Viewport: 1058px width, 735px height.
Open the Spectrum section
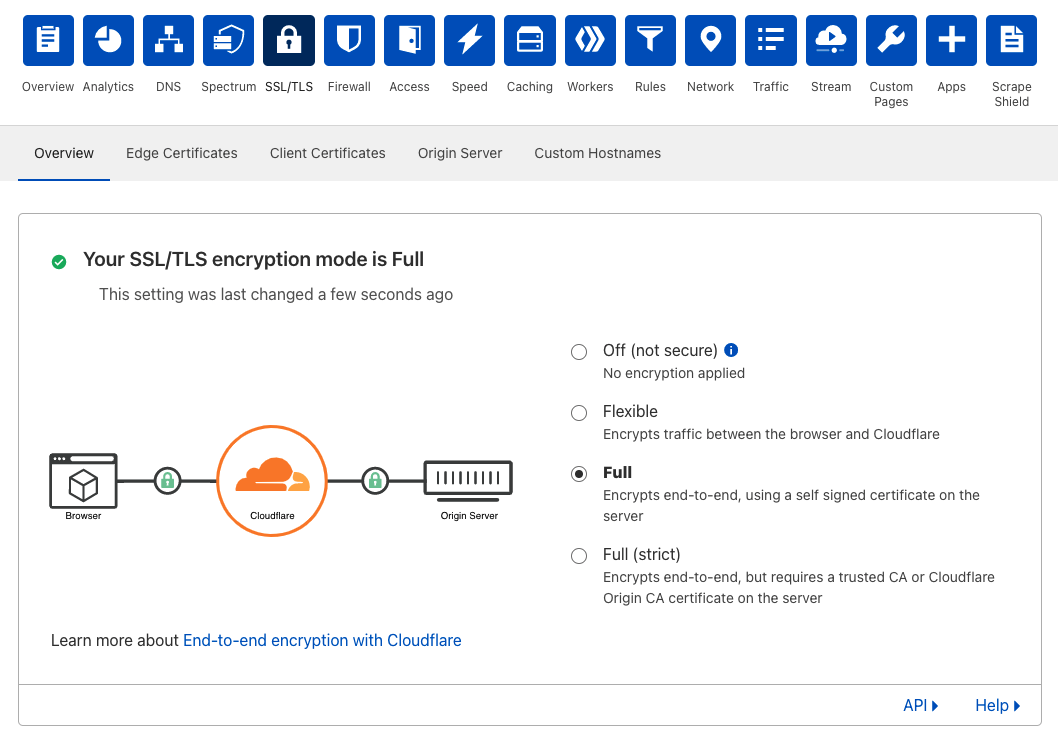228,40
